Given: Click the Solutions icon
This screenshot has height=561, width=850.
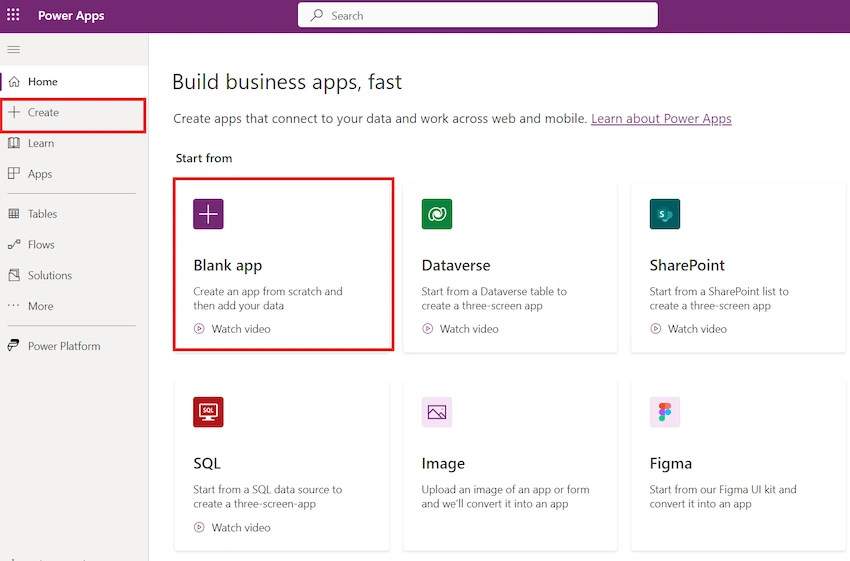Looking at the screenshot, I should point(14,275).
